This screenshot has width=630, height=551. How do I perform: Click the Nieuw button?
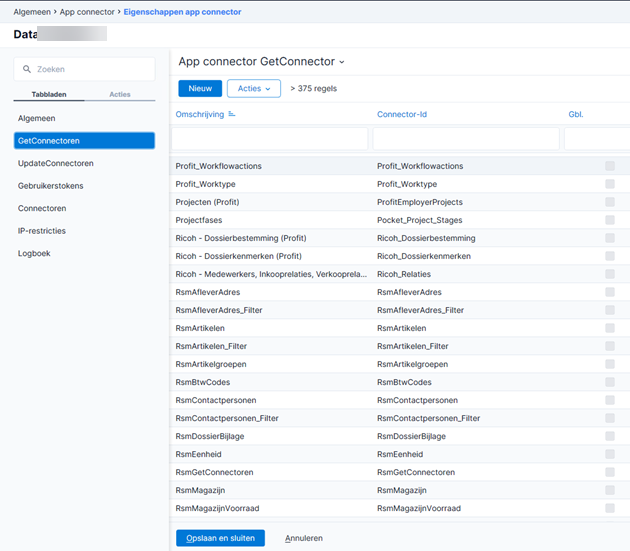coord(200,88)
